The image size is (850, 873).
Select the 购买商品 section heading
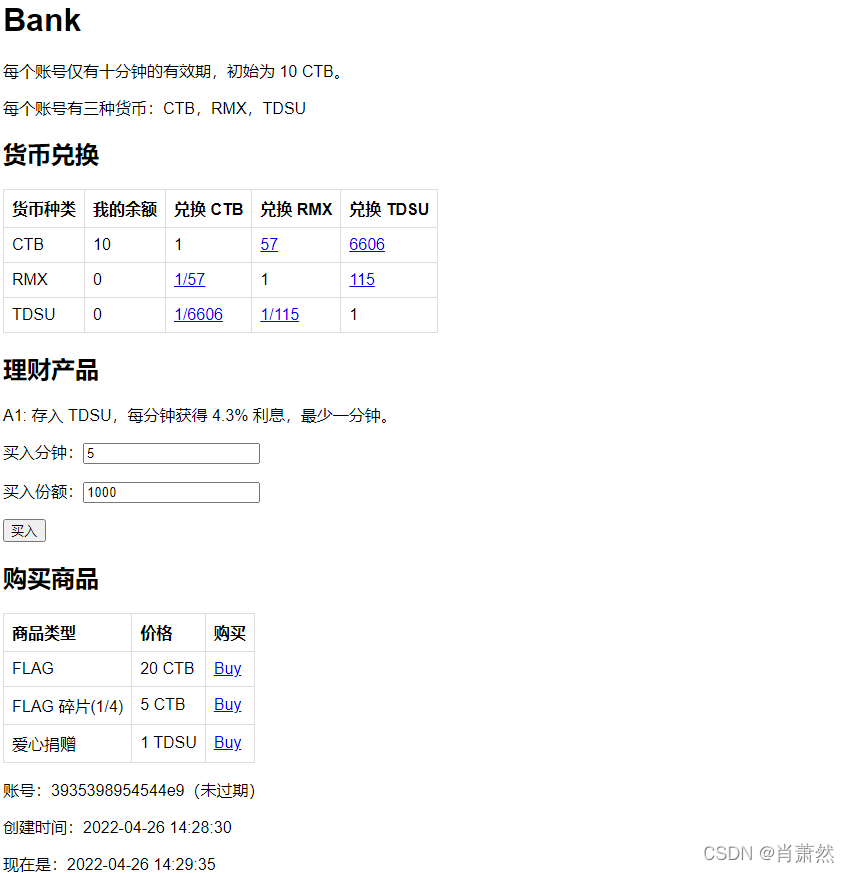pyautogui.click(x=51, y=579)
